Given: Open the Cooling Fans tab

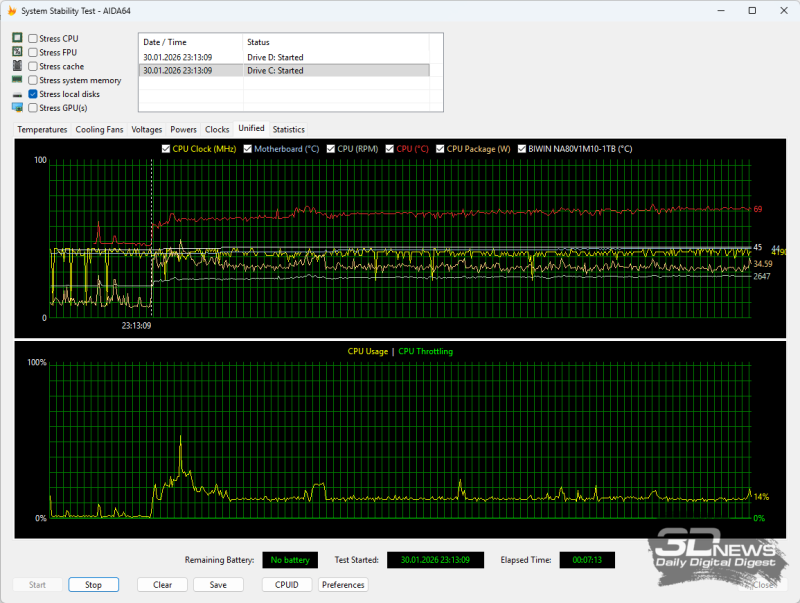Looking at the screenshot, I should point(99,129).
